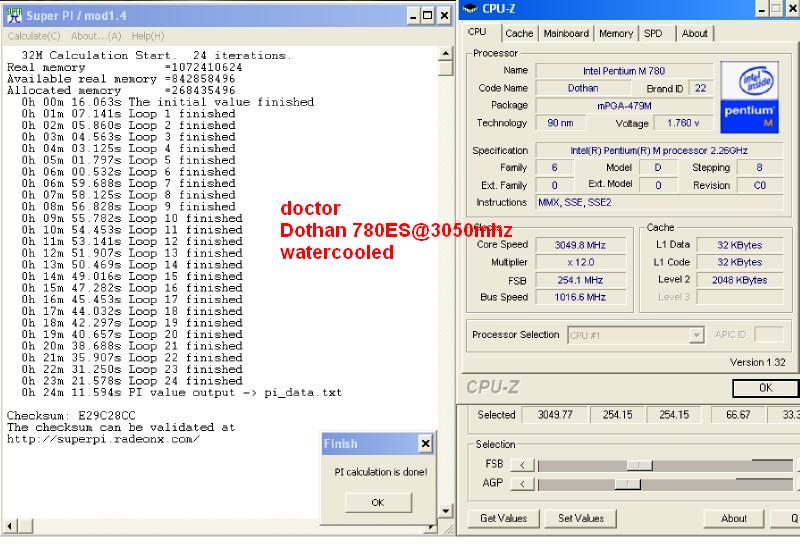Open the Help(H) menu in Super PI
800x559 pixels.
tap(148, 36)
